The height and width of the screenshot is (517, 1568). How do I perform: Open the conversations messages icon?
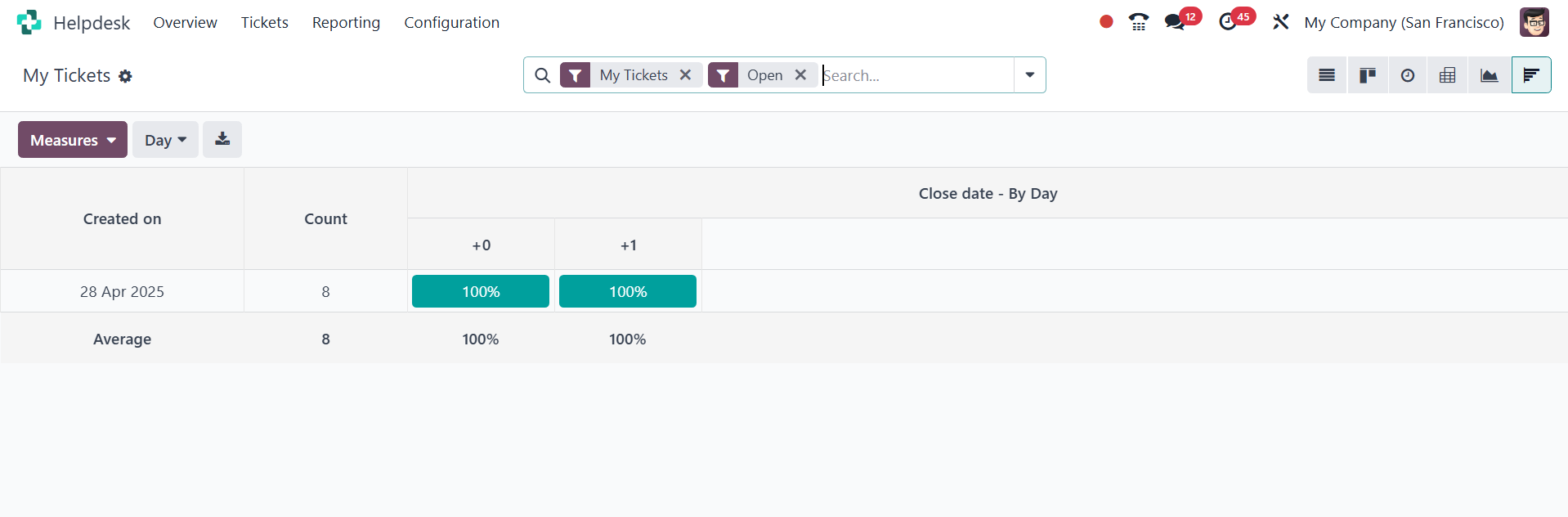tap(1175, 22)
